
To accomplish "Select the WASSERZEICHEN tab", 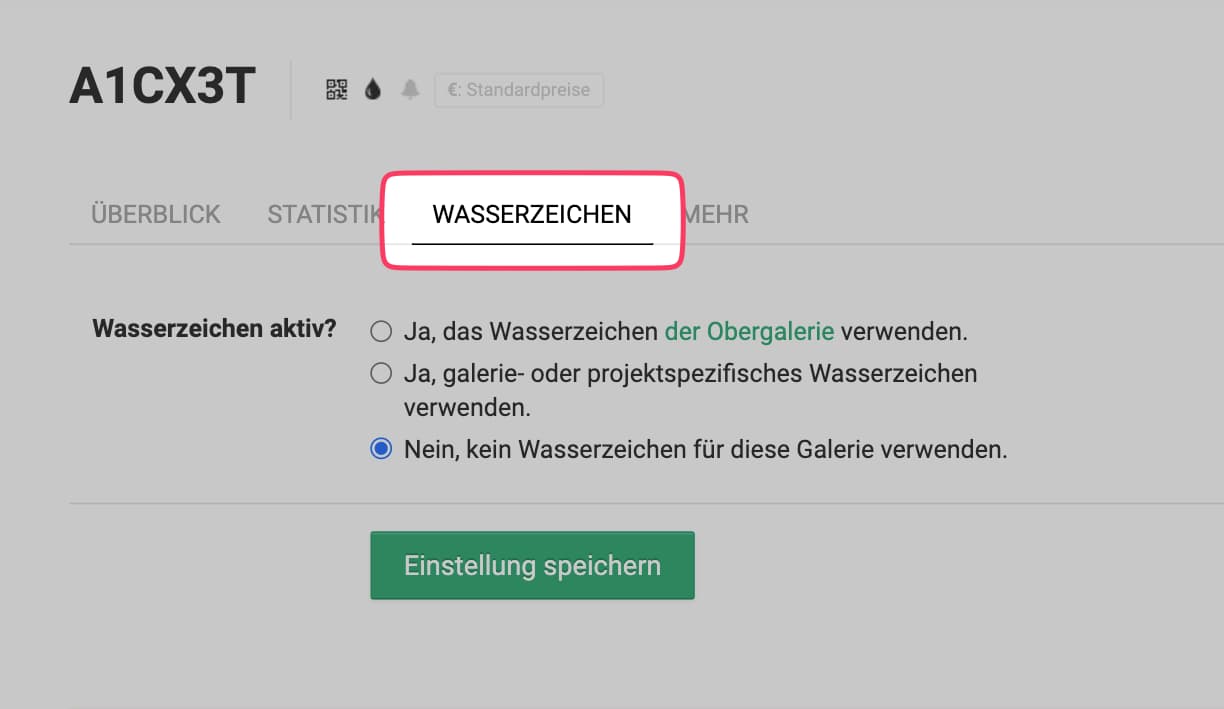I will 532,214.
